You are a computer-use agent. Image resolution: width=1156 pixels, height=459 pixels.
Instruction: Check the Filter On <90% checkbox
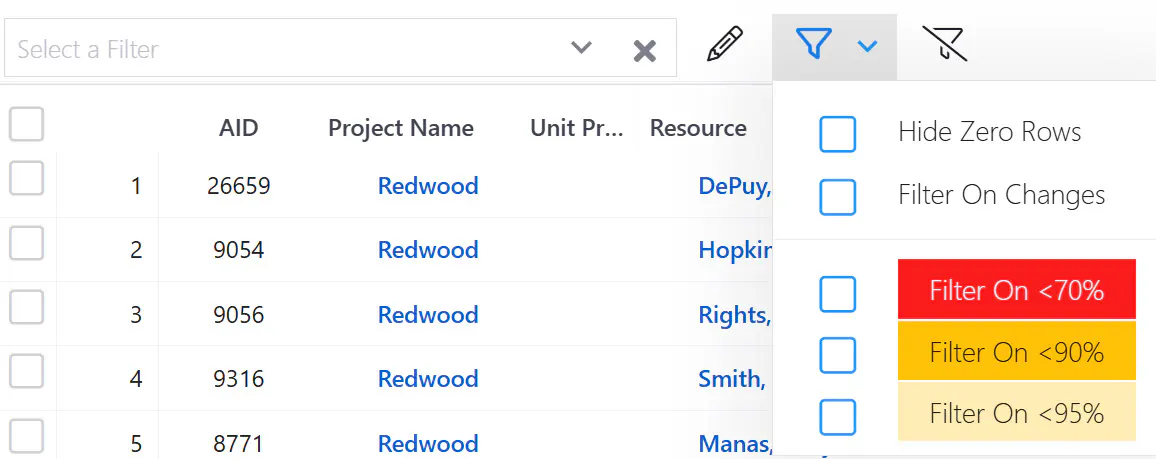tap(838, 355)
